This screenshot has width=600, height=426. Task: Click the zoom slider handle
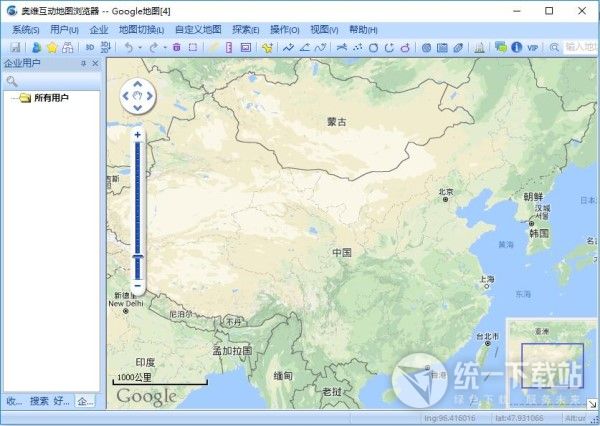[x=138, y=257]
